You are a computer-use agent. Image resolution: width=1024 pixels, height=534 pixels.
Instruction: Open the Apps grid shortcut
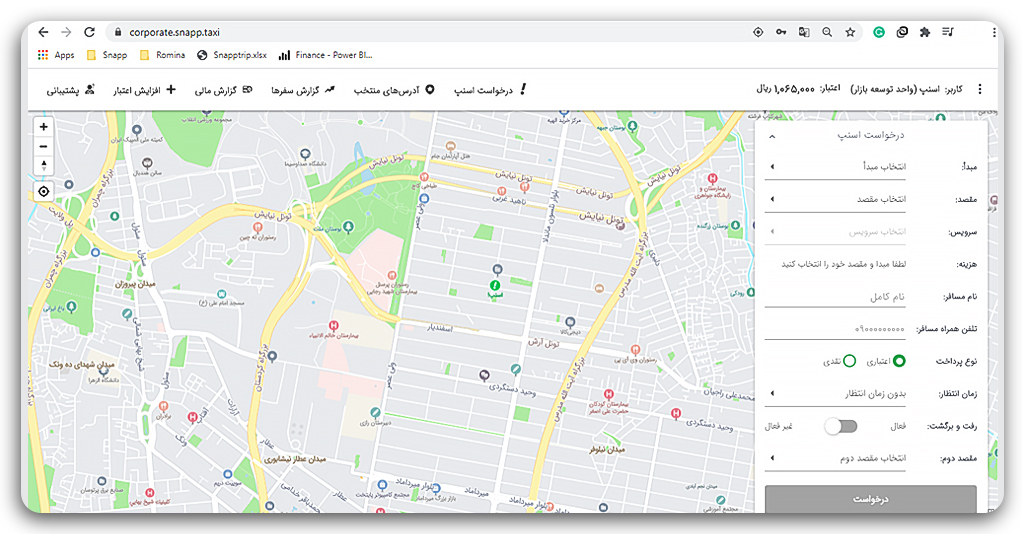pyautogui.click(x=56, y=55)
